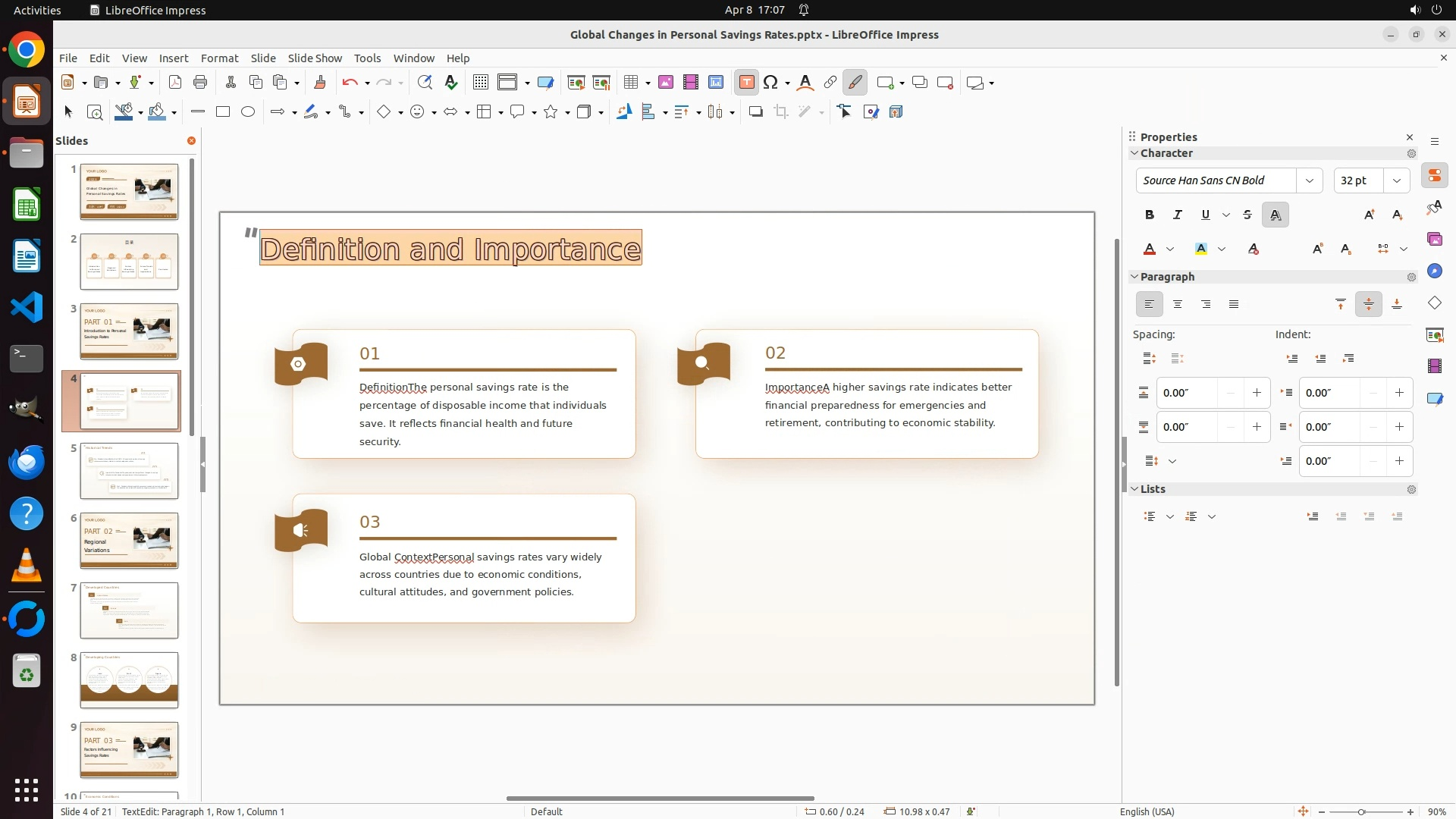Open the sidebar Gallery panel icon
This screenshot has width=1456, height=819.
click(x=1434, y=240)
